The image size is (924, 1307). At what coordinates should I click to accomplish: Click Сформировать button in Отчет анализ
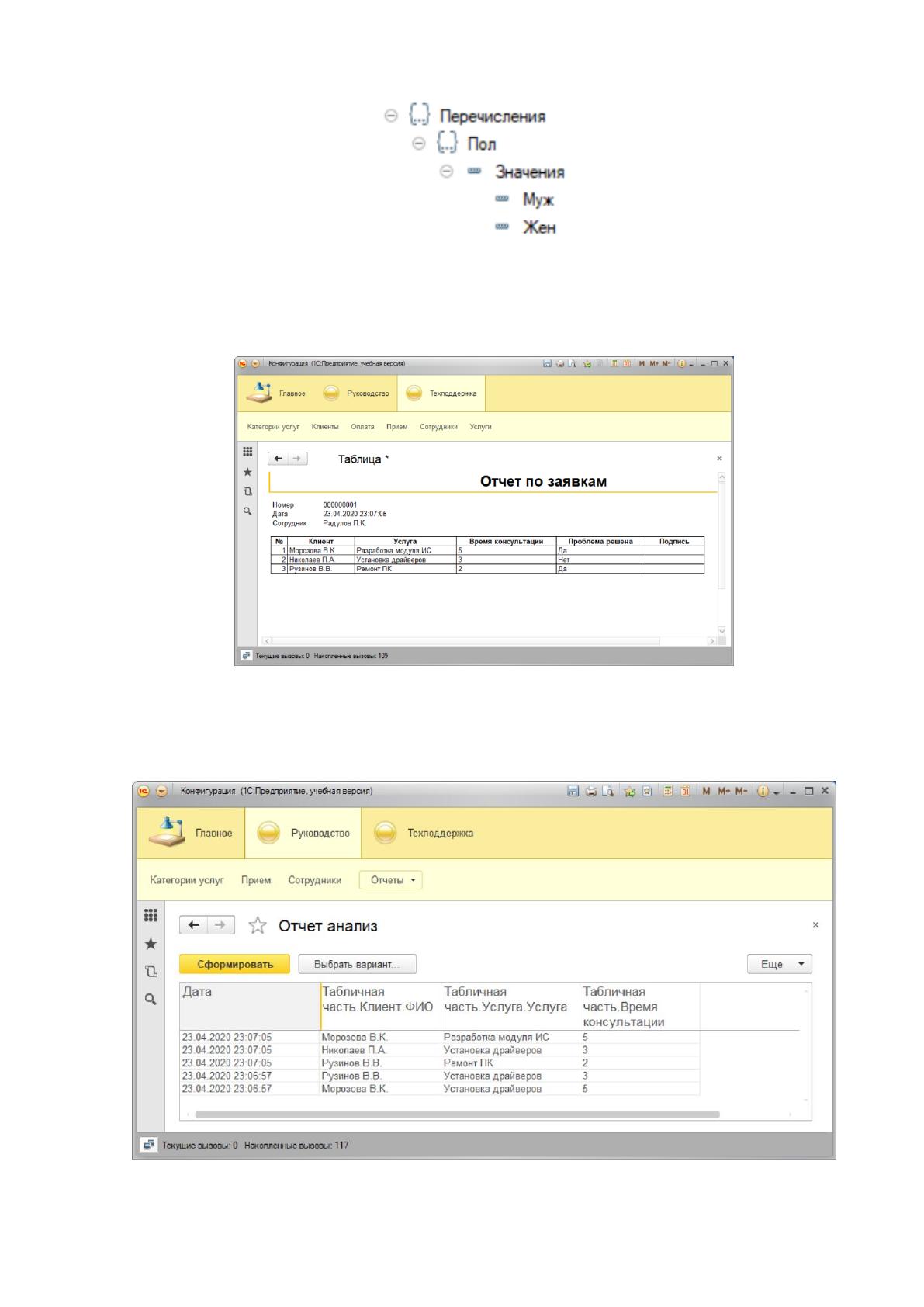(x=235, y=964)
